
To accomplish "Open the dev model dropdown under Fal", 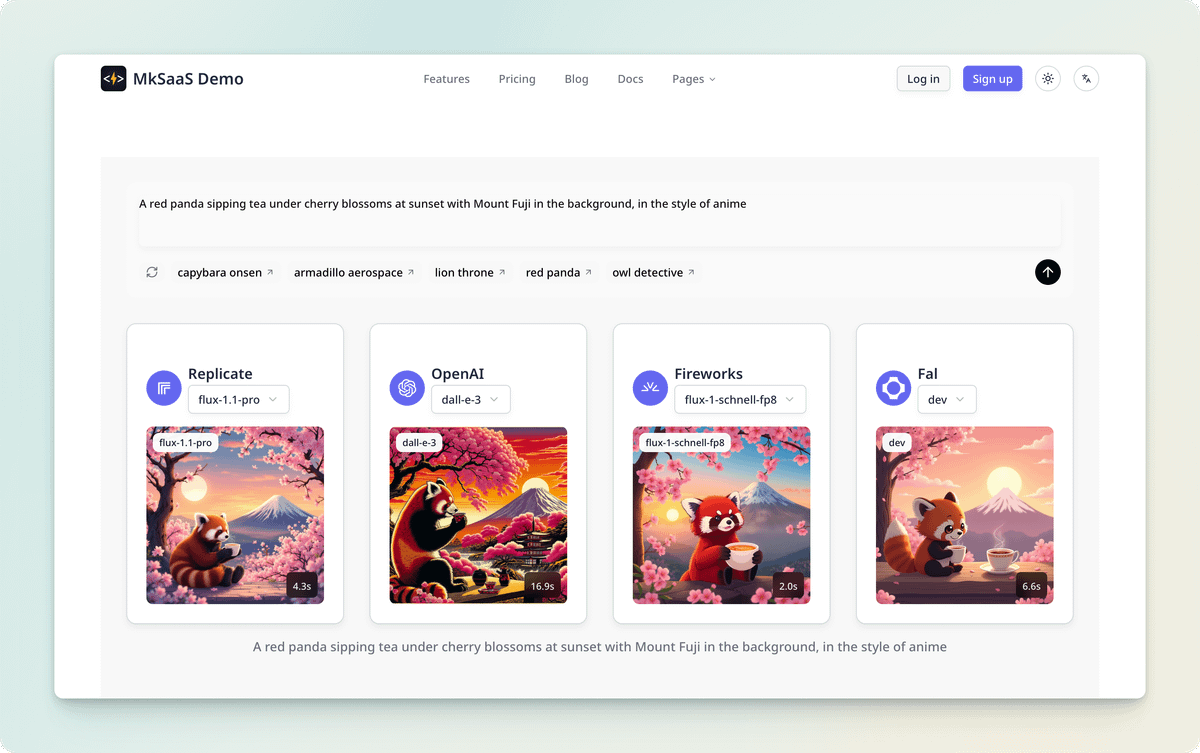I will [946, 399].
